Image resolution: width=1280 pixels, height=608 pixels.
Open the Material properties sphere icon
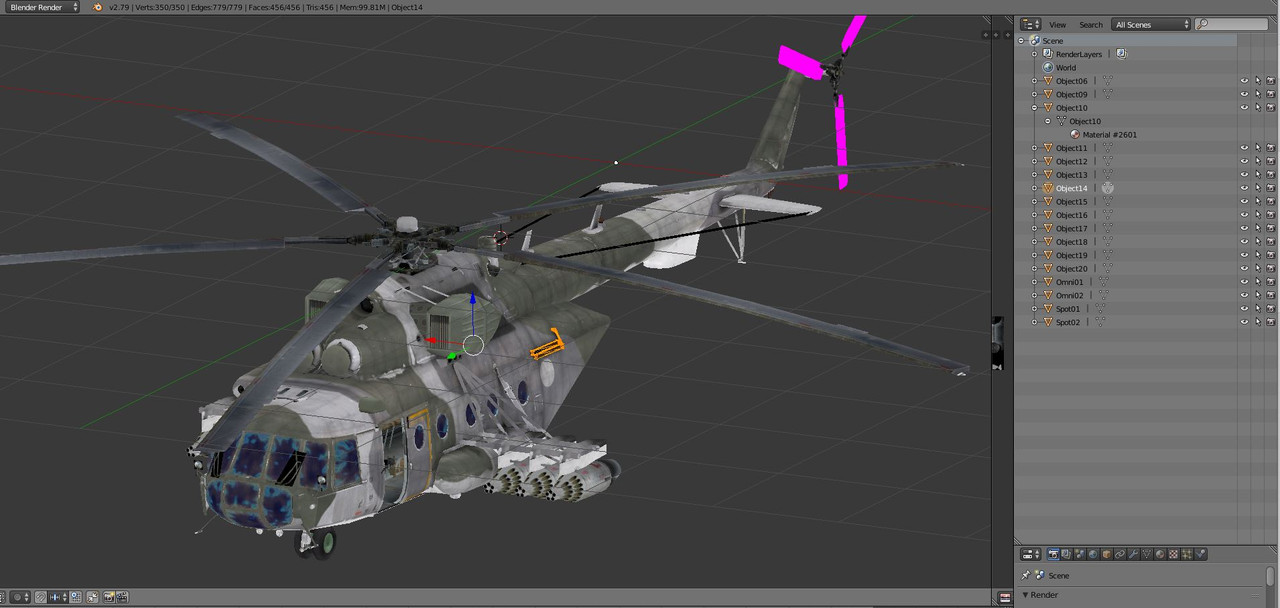[1160, 554]
